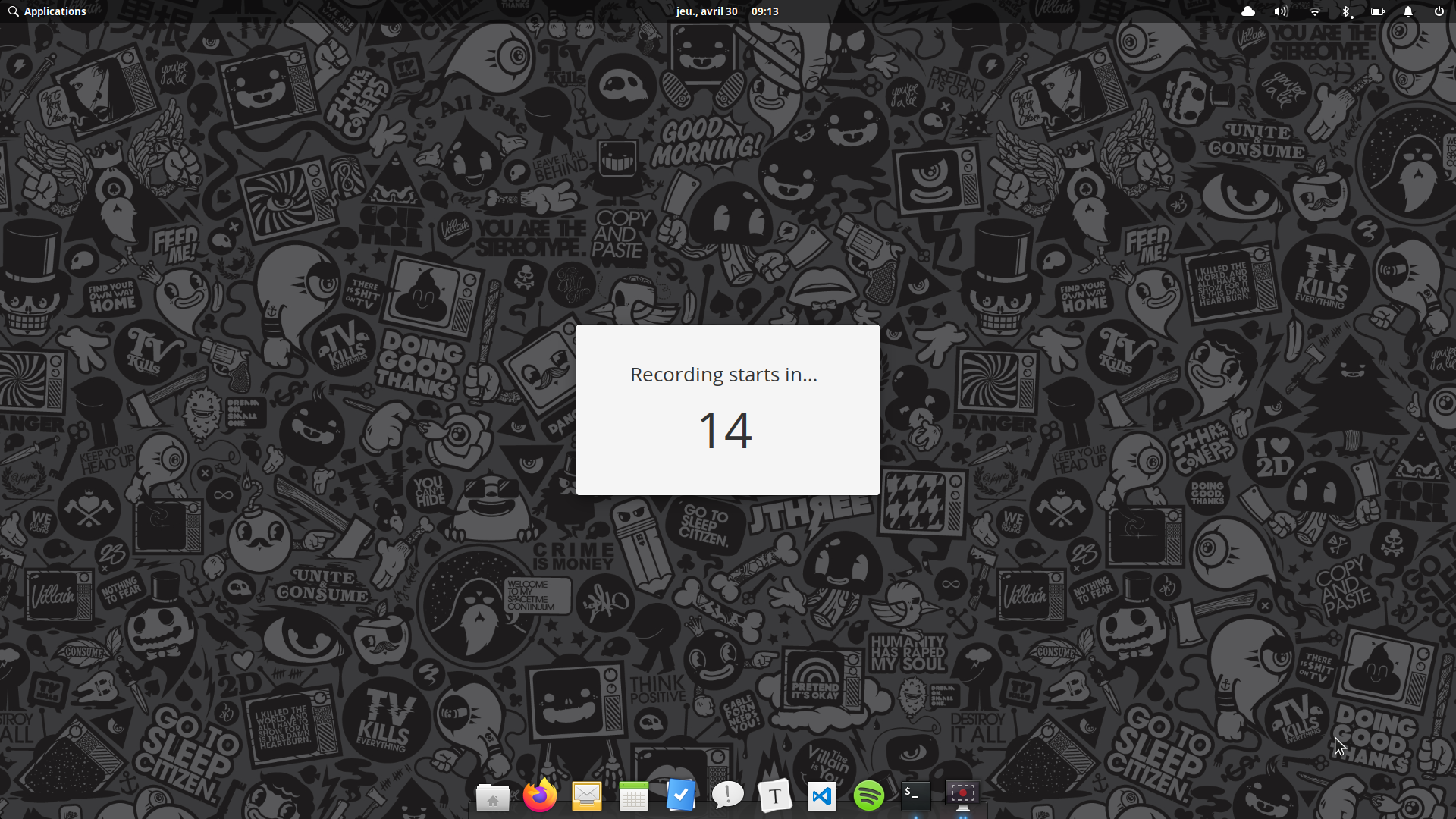
Task: Open the notifications bell indicator
Action: [x=1407, y=11]
